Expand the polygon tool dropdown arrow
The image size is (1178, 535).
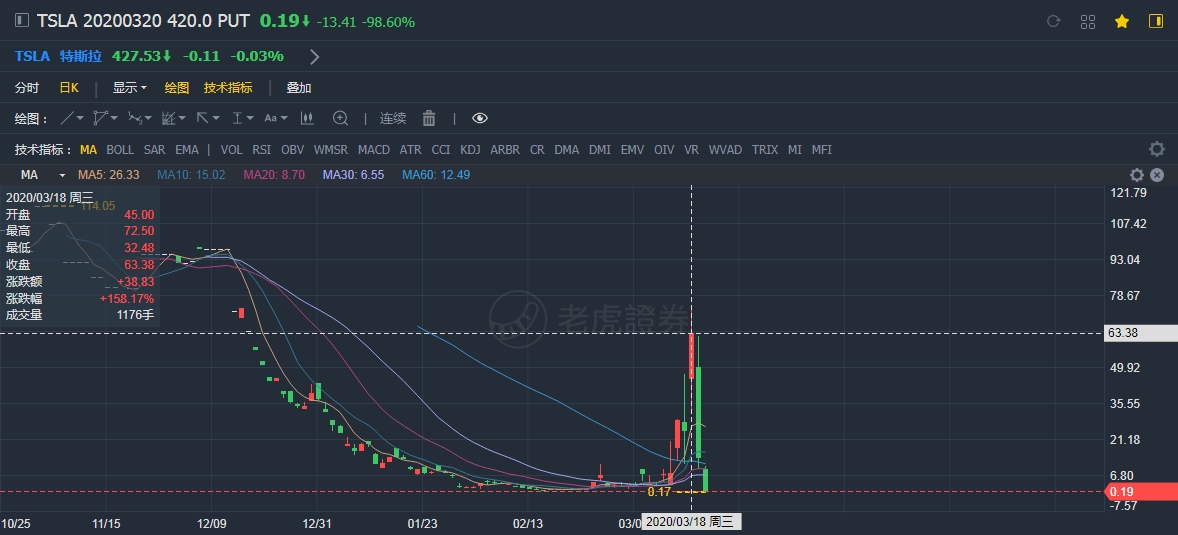pos(114,118)
